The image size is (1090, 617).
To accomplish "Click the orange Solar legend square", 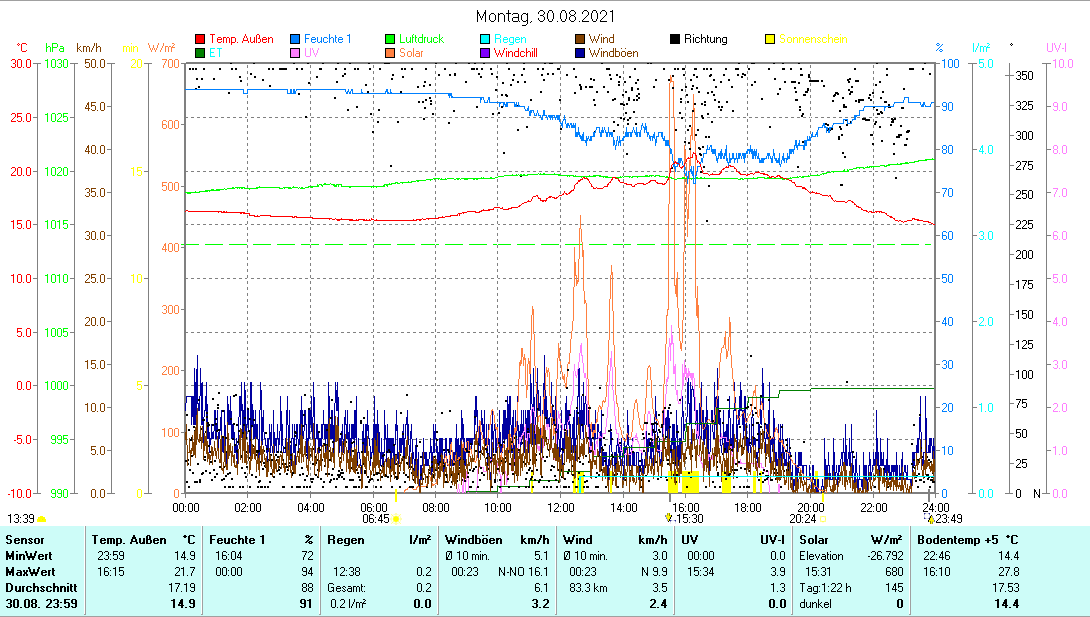I will (x=391, y=53).
